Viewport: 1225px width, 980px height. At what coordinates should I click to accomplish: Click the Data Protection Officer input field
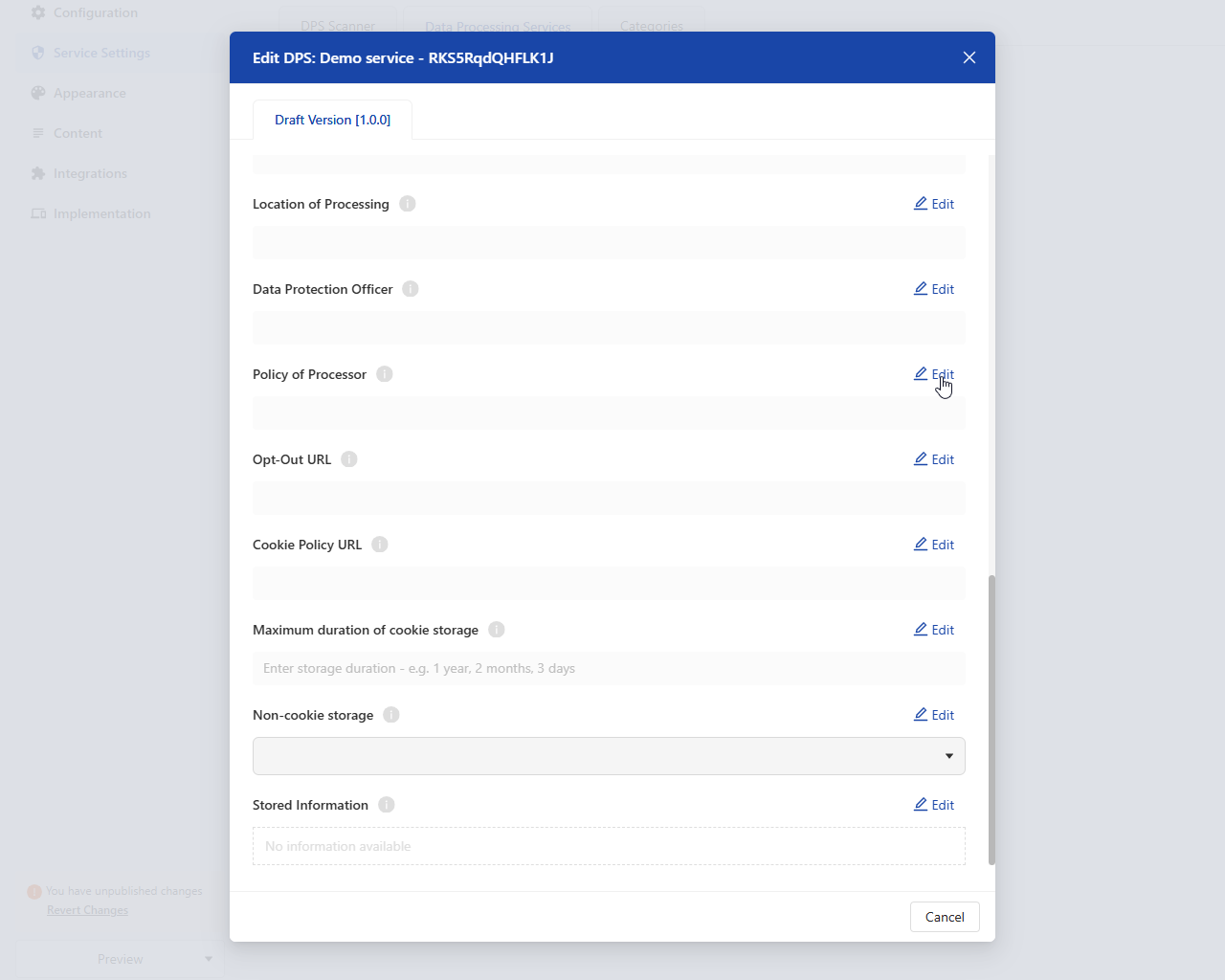pos(609,328)
